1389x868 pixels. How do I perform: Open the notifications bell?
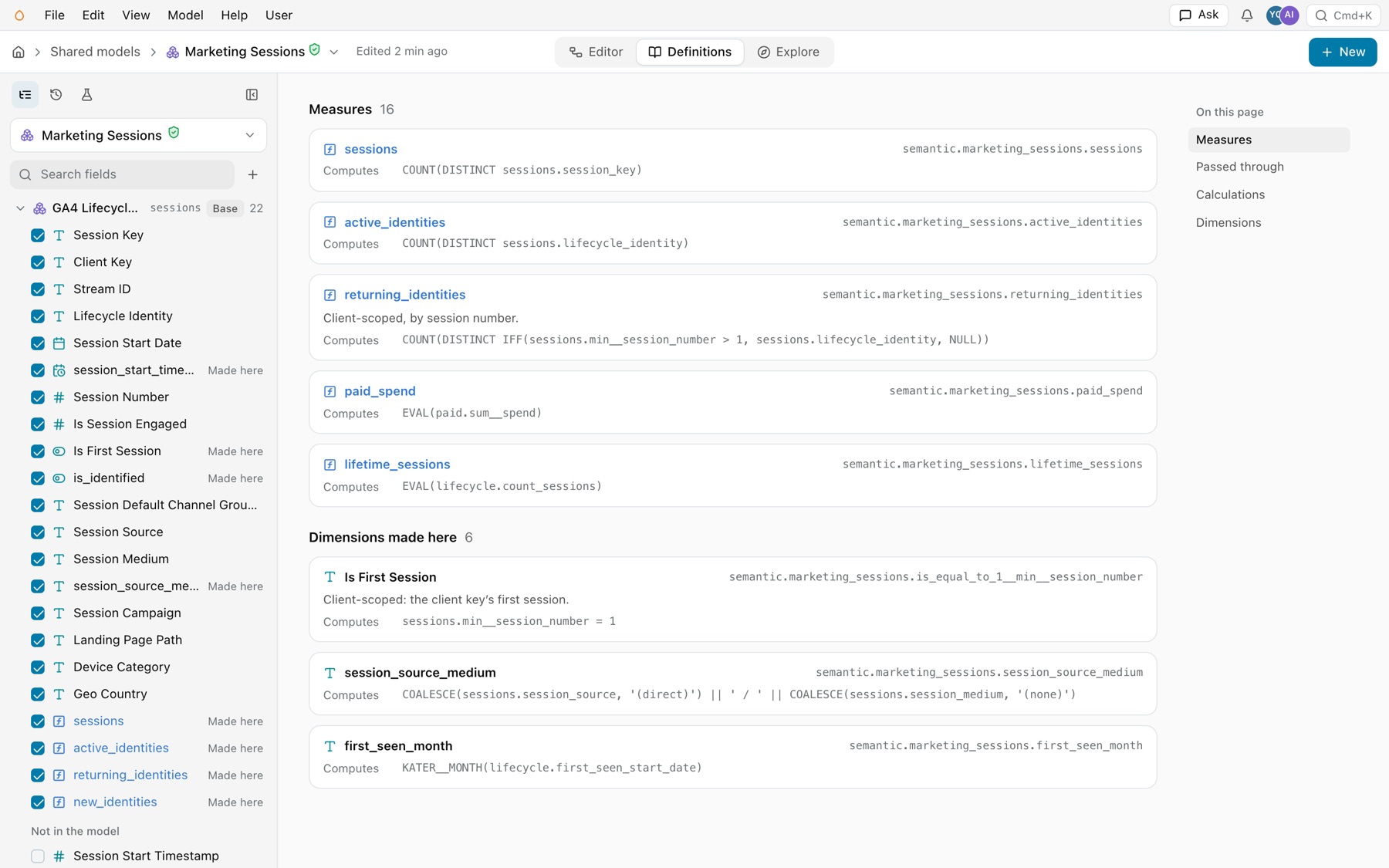[1246, 15]
